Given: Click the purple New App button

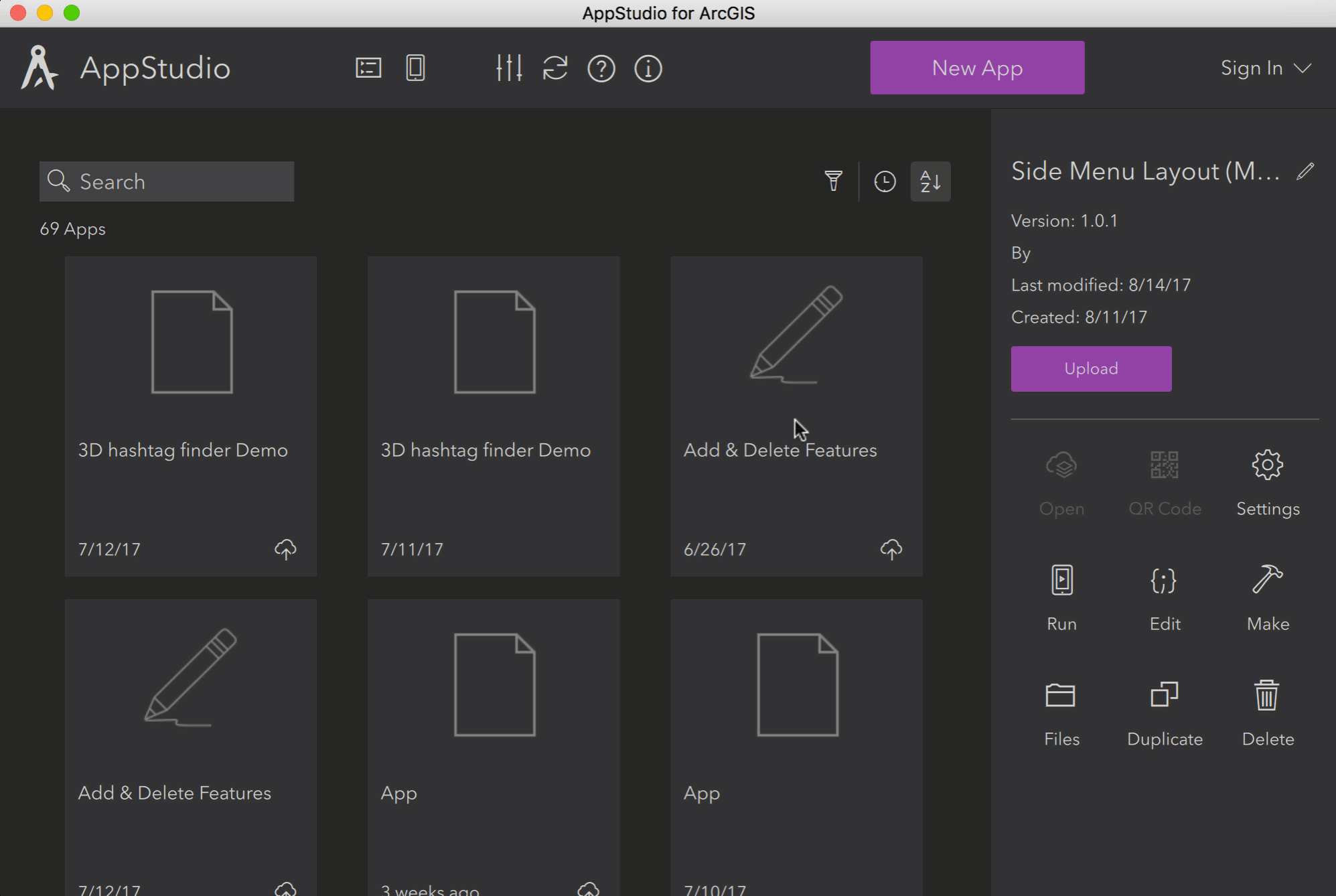Looking at the screenshot, I should 976,68.
